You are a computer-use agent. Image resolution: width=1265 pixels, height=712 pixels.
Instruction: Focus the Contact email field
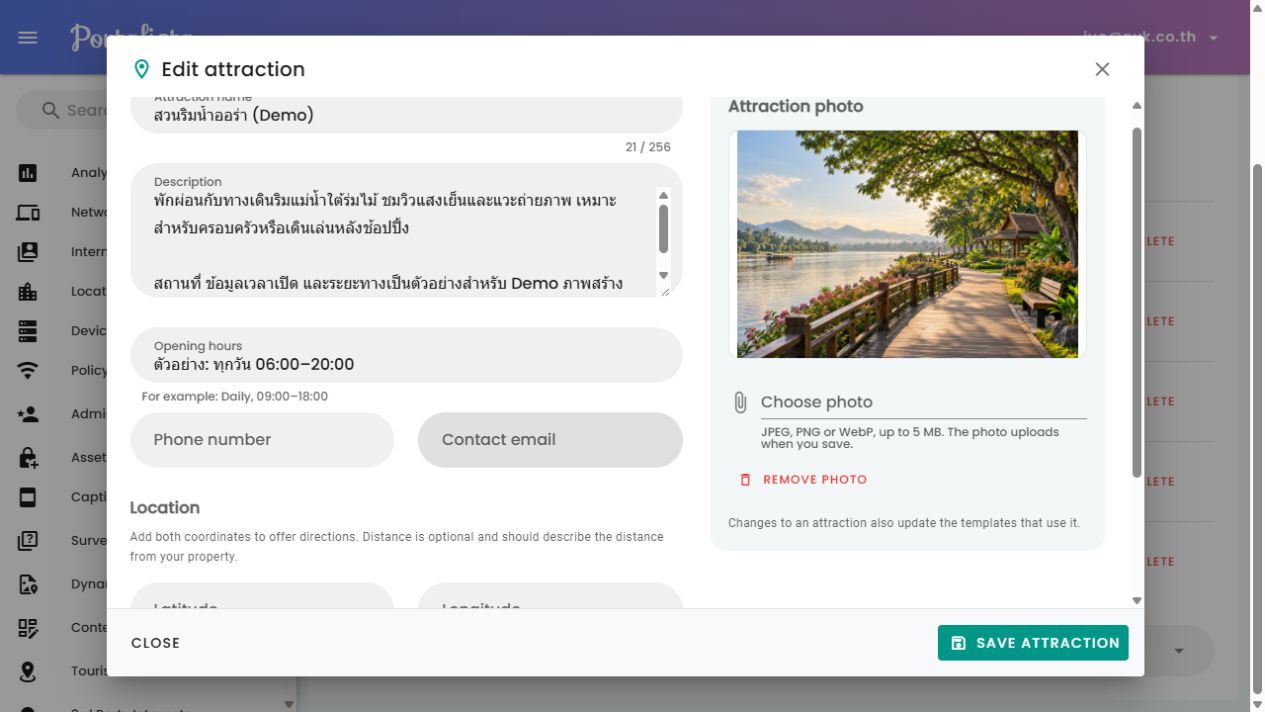point(550,440)
